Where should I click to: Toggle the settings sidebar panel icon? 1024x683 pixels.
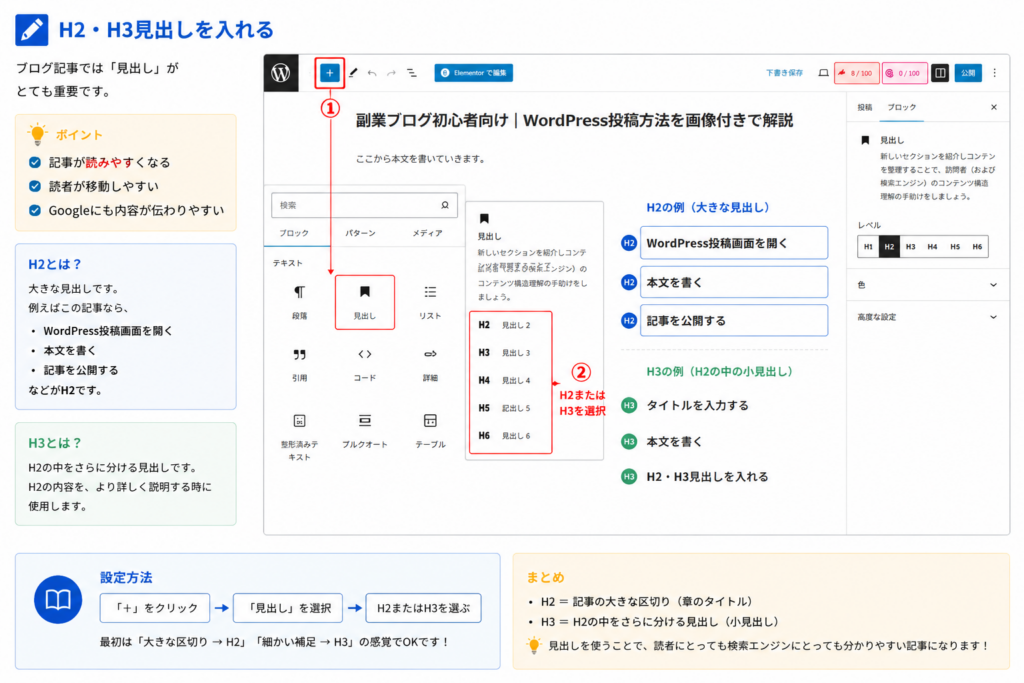940,73
